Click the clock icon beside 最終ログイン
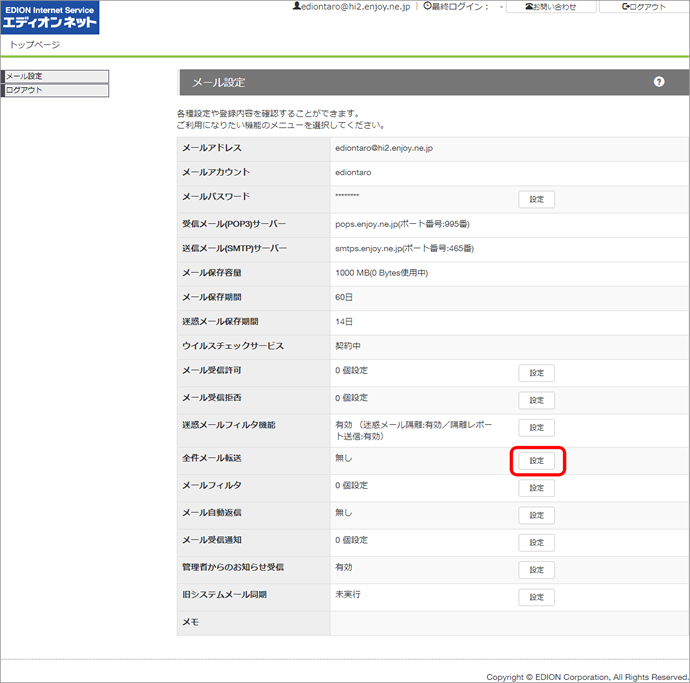The height and width of the screenshot is (683, 690). (x=428, y=6)
